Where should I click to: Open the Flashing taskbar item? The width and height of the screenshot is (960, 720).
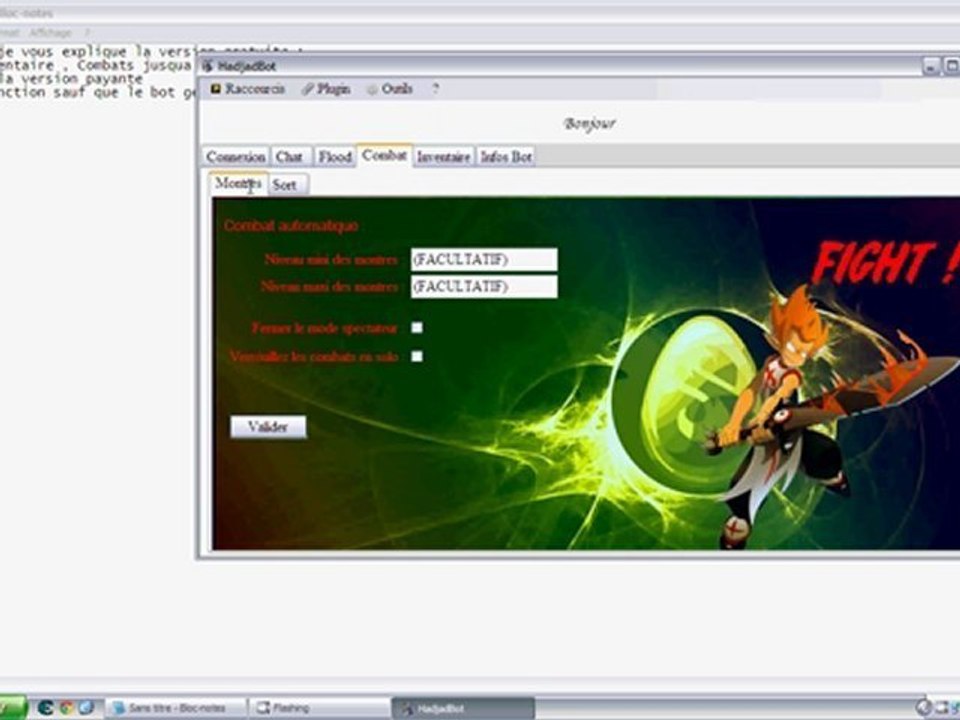click(x=319, y=708)
